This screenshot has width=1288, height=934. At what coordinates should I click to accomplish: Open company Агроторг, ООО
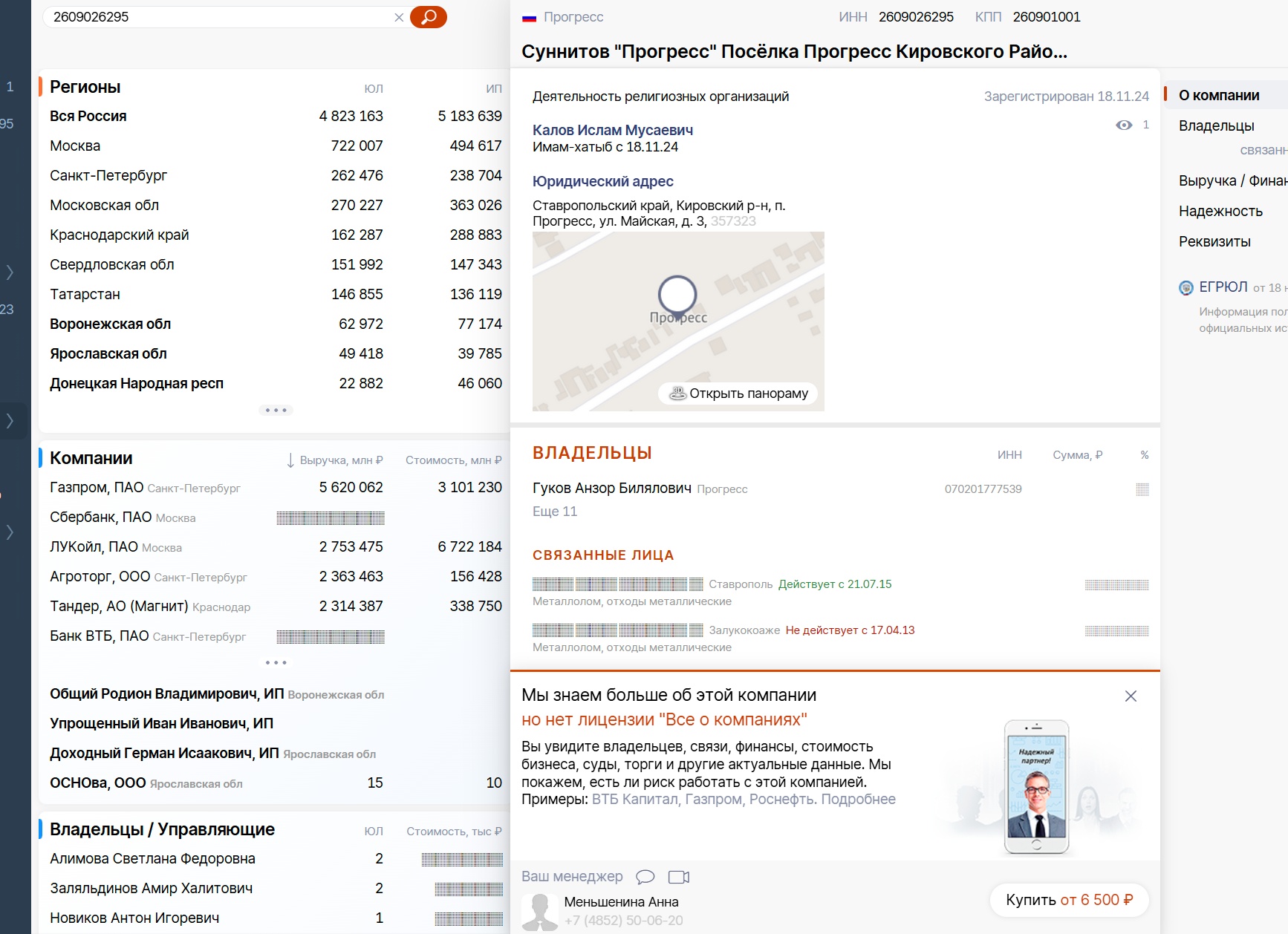pos(100,576)
